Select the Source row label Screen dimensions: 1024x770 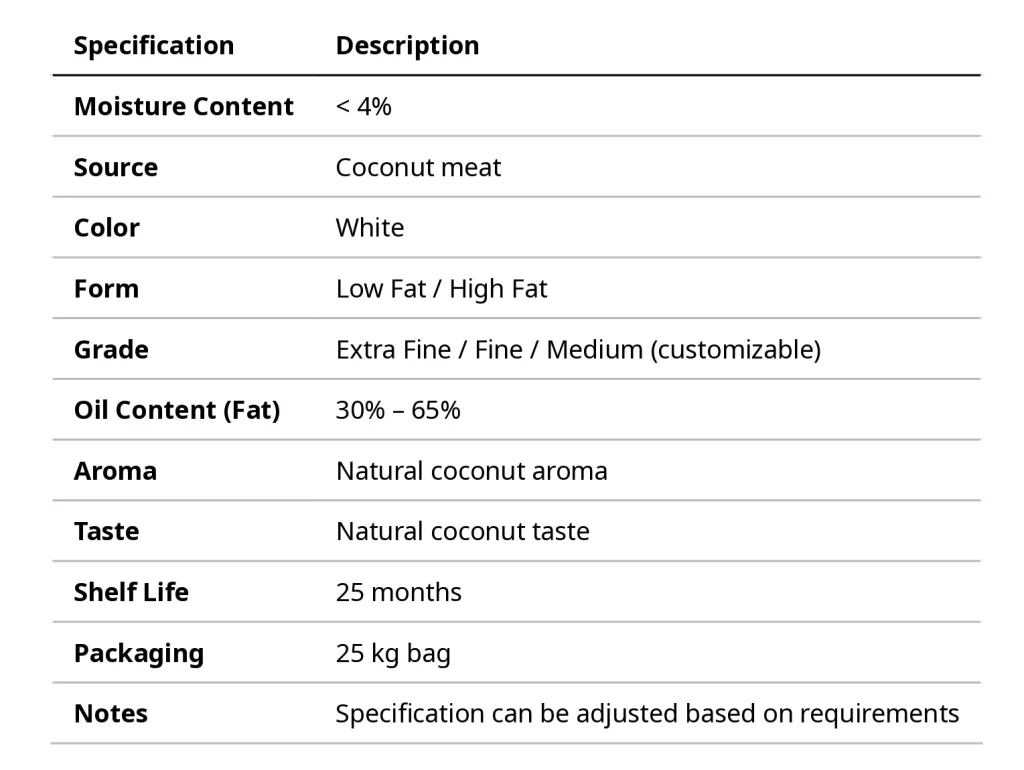click(116, 167)
